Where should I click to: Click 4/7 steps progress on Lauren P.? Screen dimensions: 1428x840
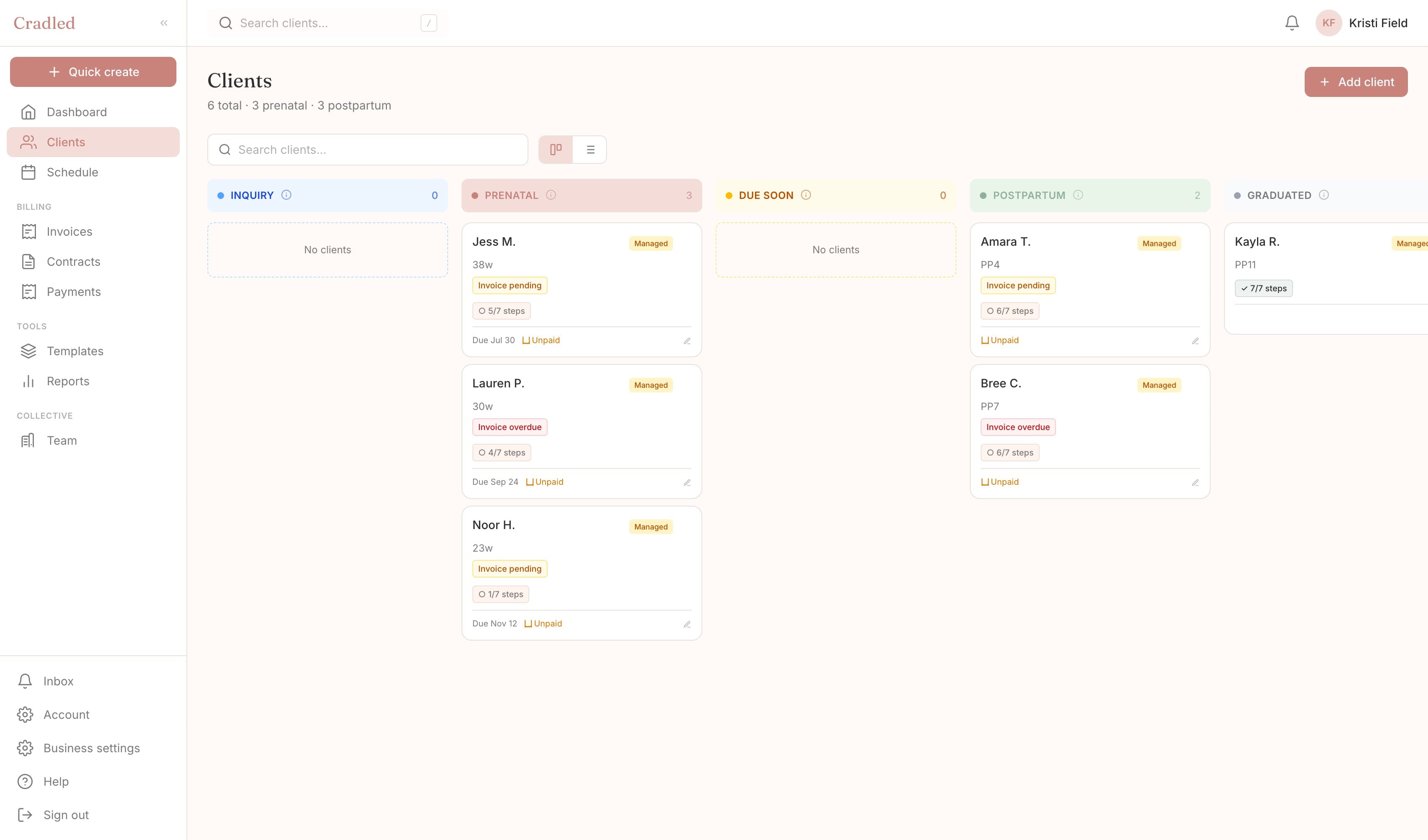tap(502, 453)
